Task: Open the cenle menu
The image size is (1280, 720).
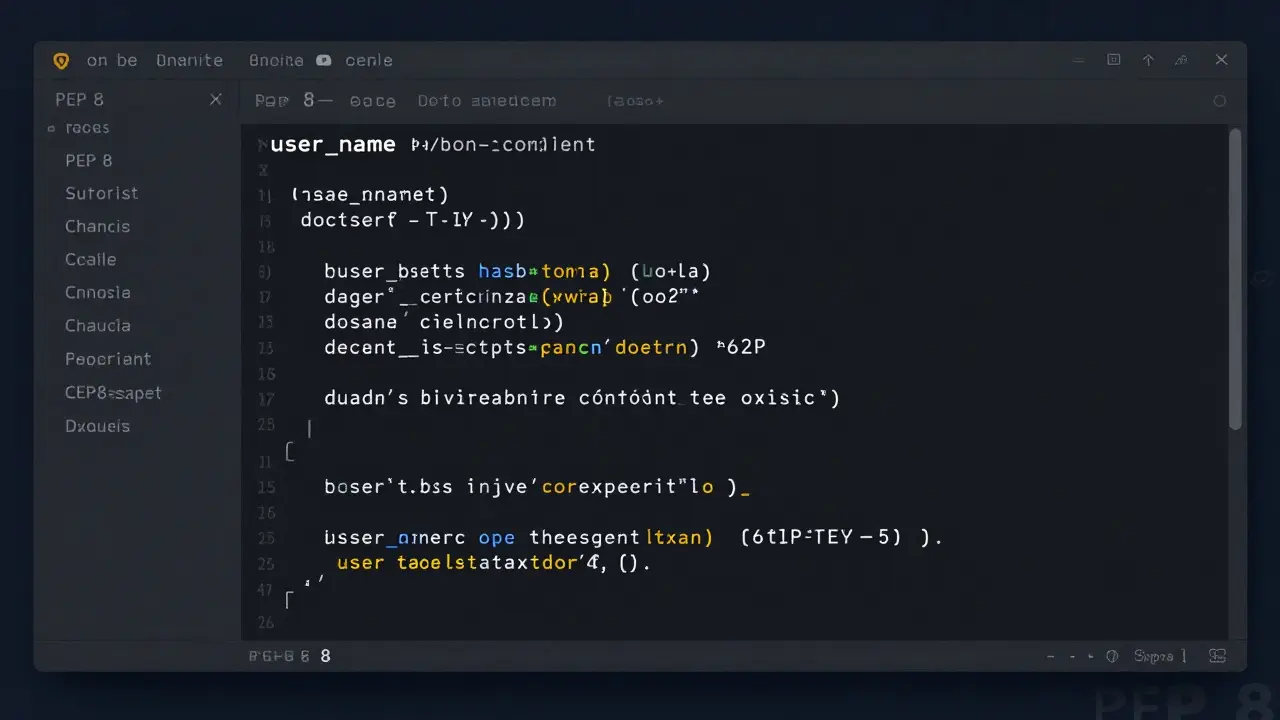Action: [x=369, y=60]
